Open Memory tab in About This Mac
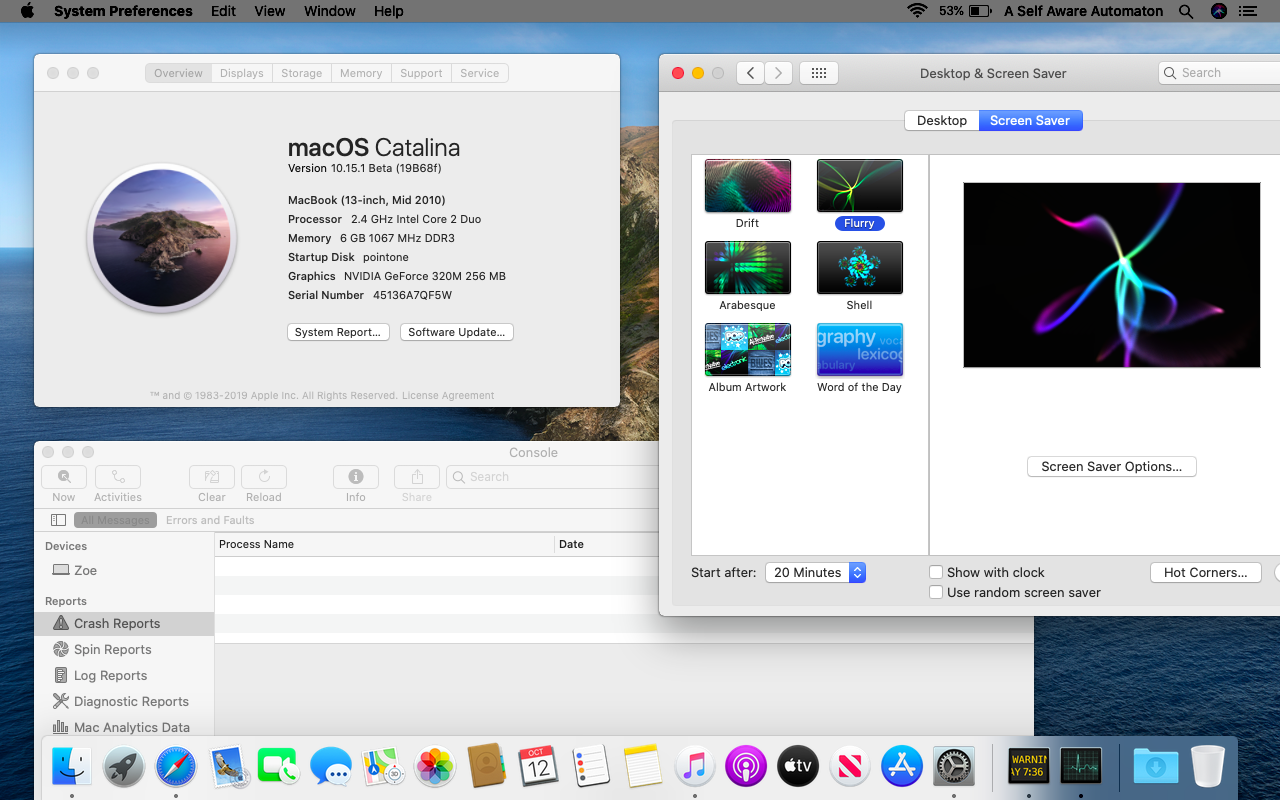Screen dimensions: 1280x800 coord(361,73)
